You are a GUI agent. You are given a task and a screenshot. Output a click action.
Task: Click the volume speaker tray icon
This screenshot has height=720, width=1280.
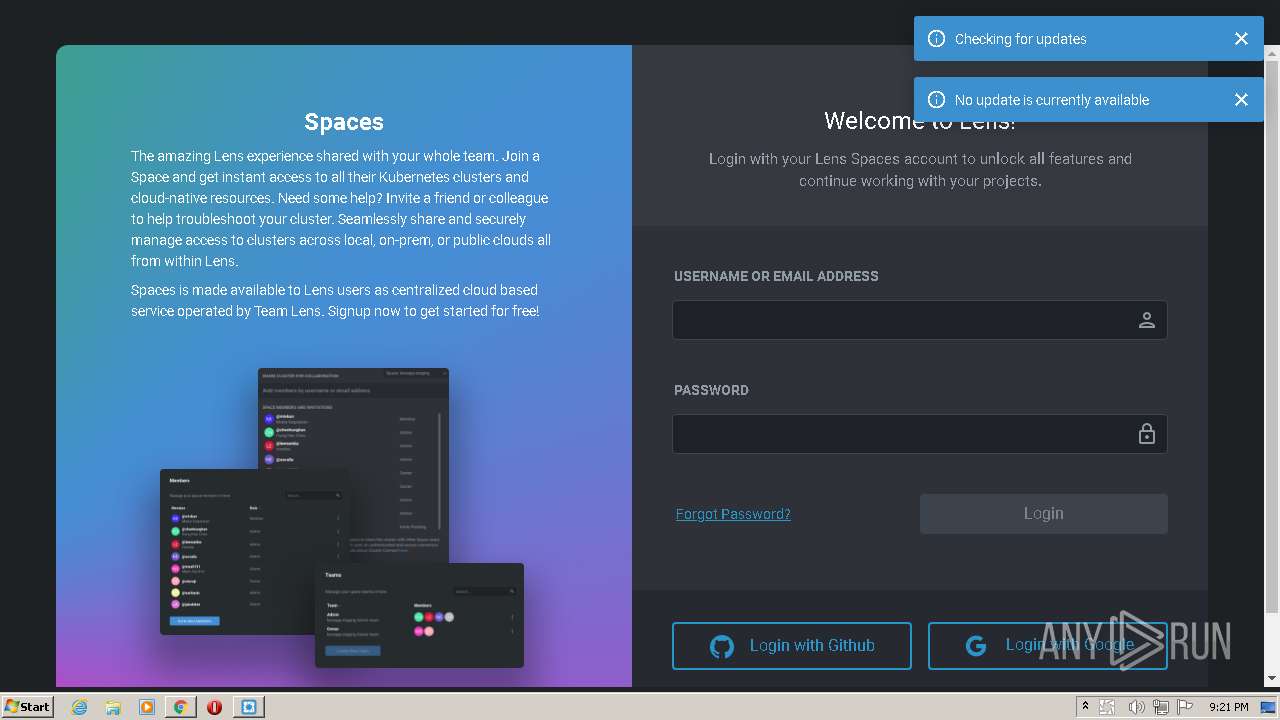point(1136,707)
